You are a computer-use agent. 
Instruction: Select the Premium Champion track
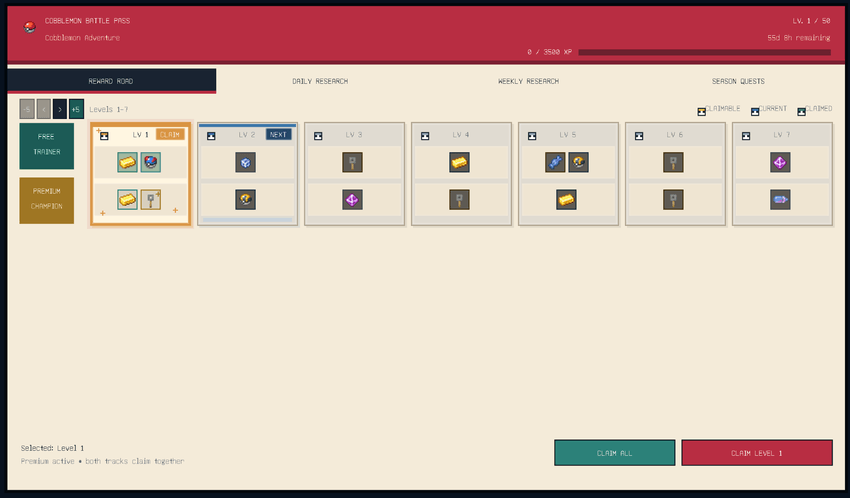[x=47, y=200]
